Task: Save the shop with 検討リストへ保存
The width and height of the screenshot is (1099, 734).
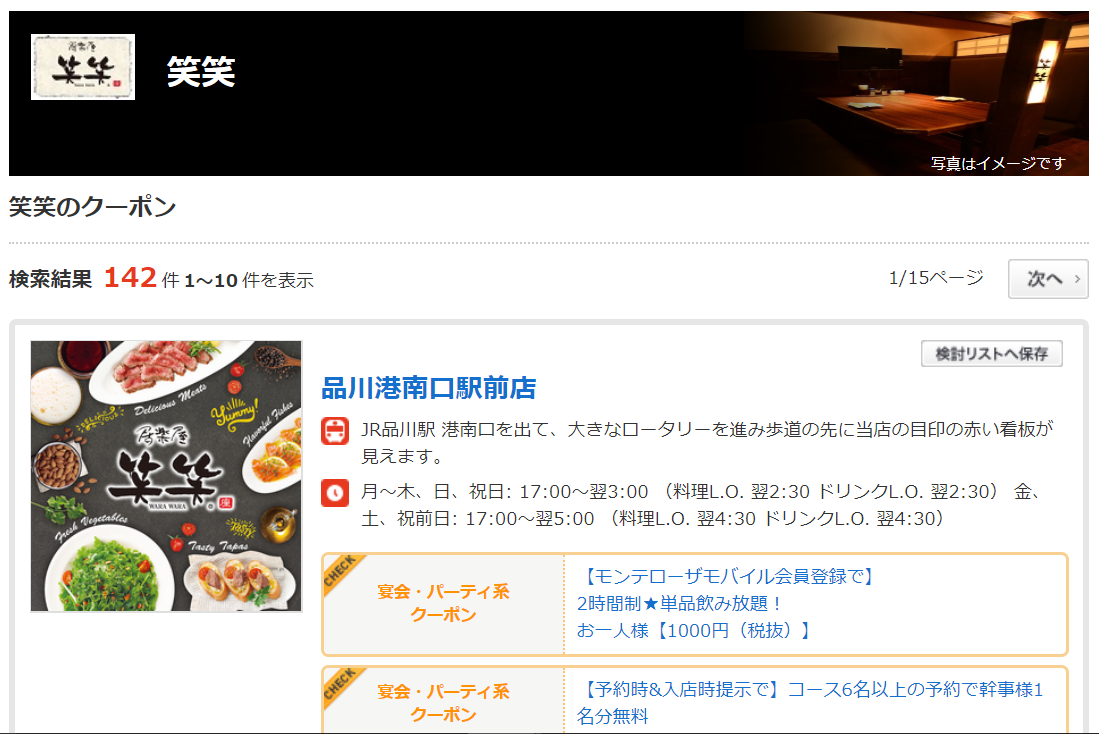Action: tap(992, 353)
